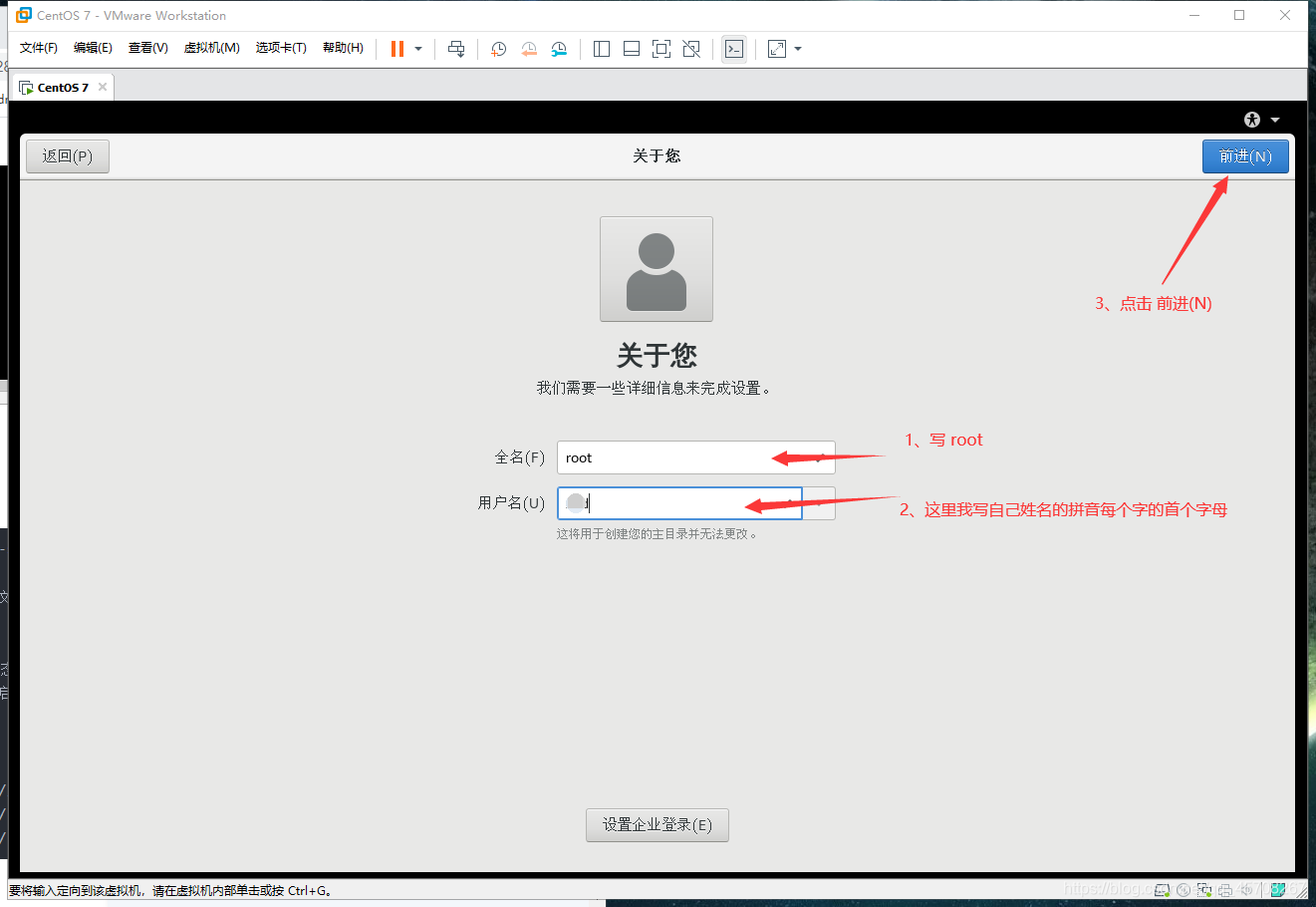This screenshot has width=1316, height=907.
Task: Click the 前进(N) button
Action: (x=1245, y=155)
